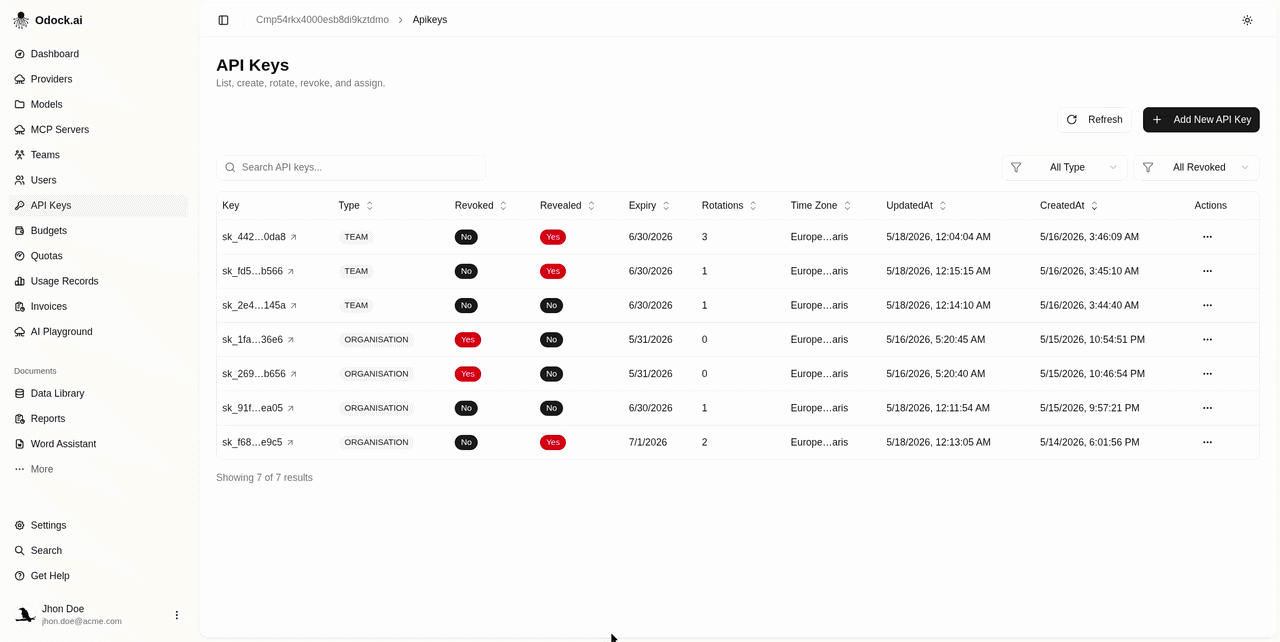Click the Odock.ai logo icon

21,20
